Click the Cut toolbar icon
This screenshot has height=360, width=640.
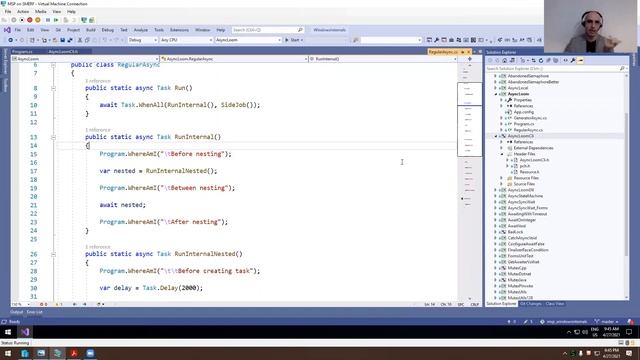pos(80,40)
